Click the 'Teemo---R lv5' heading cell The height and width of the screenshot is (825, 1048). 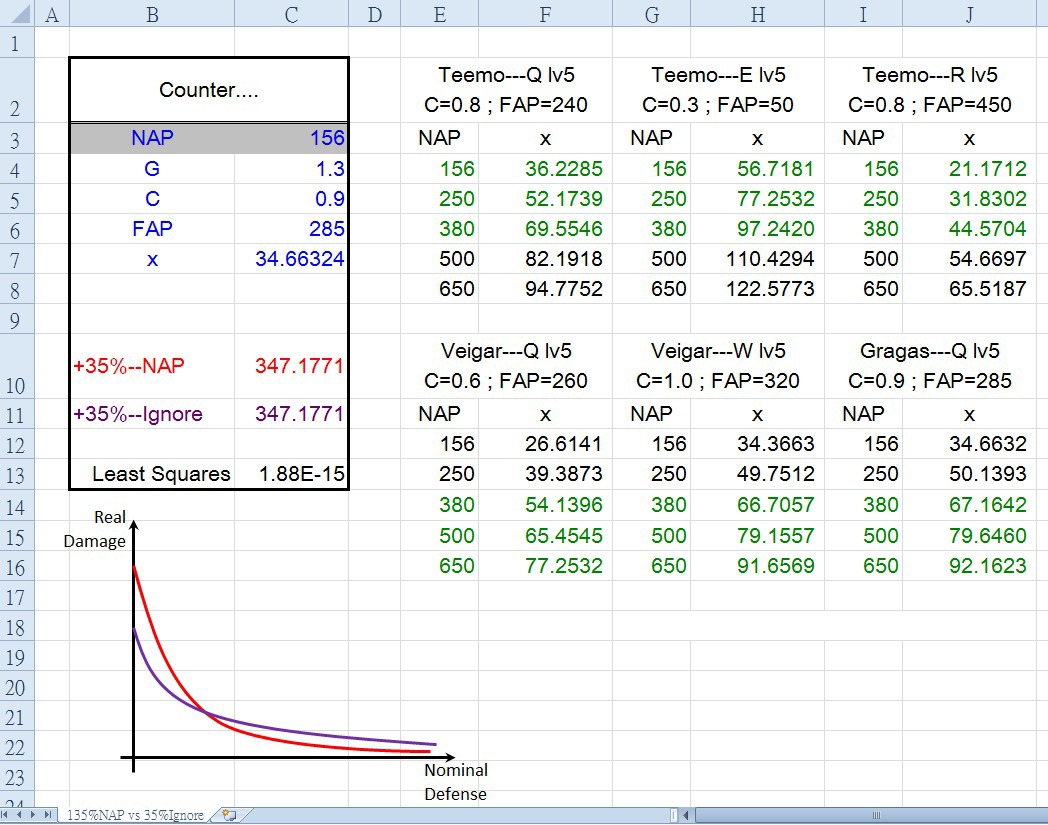point(930,90)
